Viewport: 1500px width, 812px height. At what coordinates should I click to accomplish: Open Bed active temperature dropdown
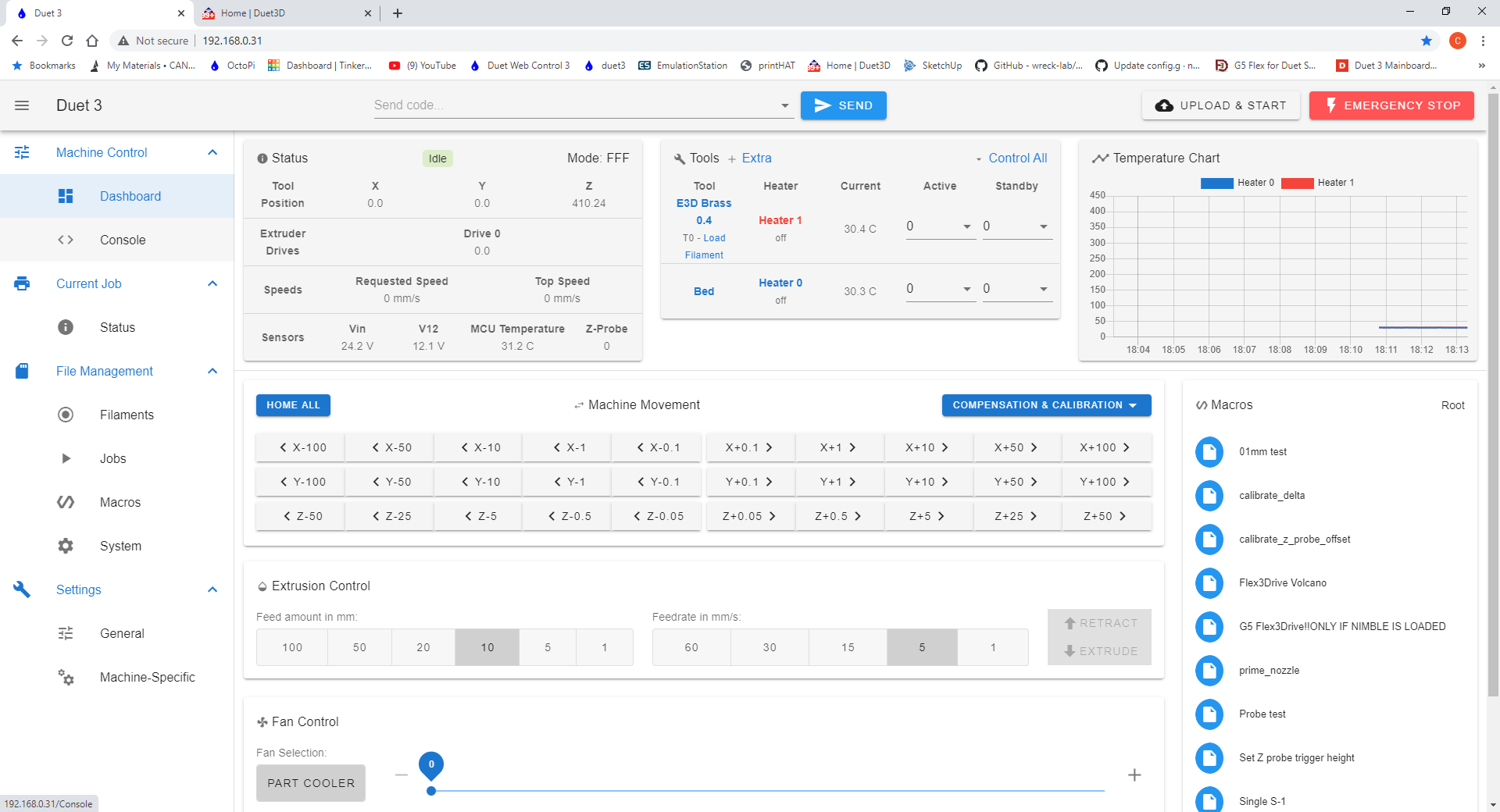tap(967, 289)
